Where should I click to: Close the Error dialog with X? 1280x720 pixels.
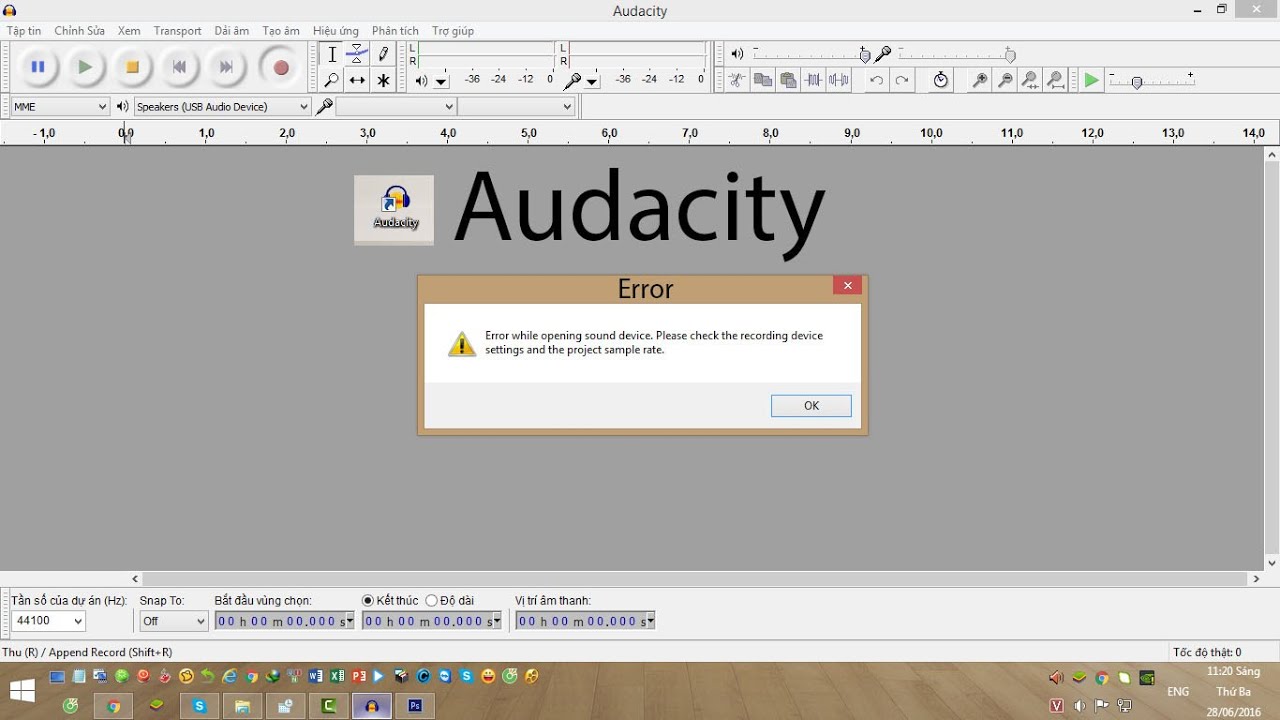point(847,286)
